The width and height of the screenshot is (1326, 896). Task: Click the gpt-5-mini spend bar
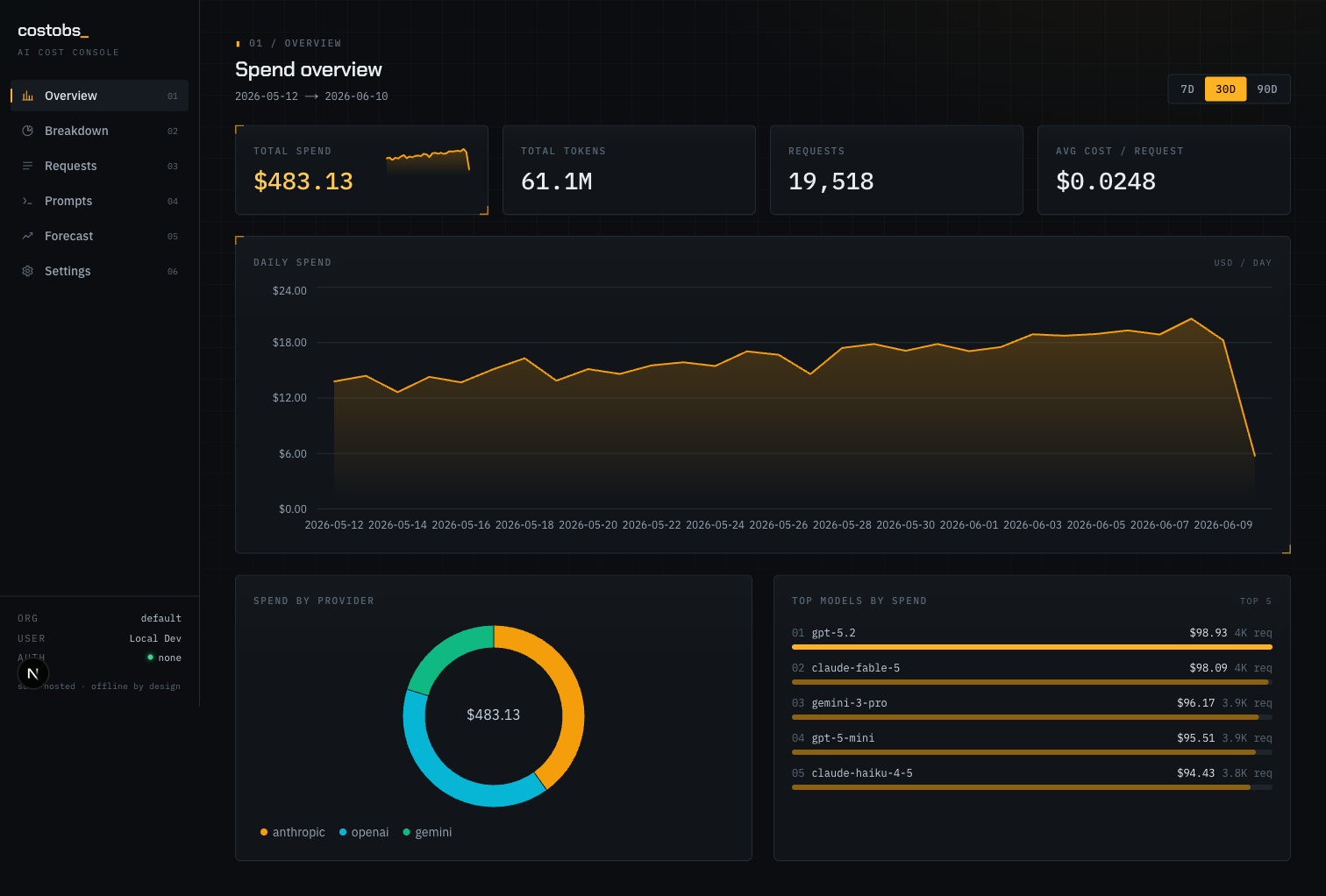[1032, 752]
